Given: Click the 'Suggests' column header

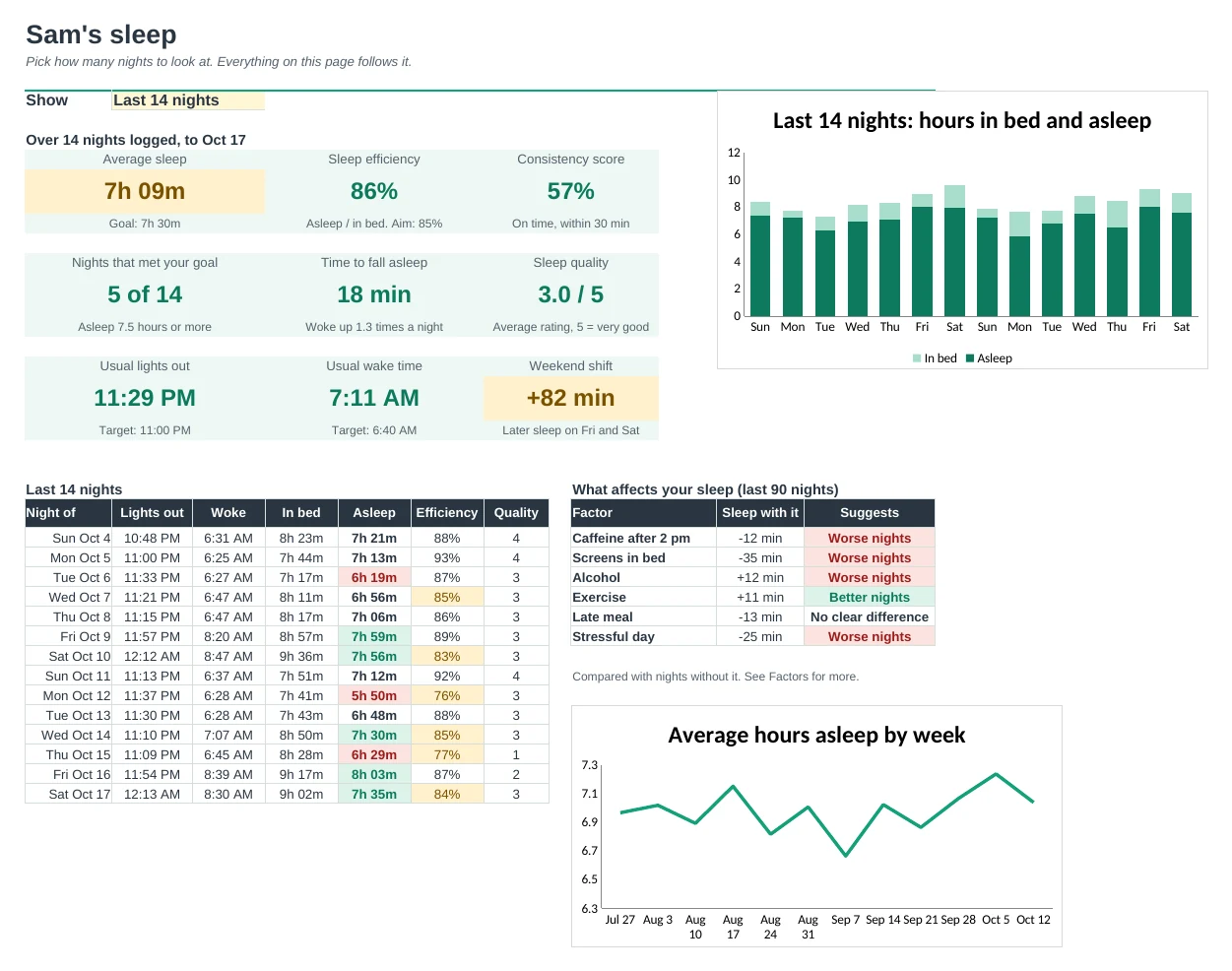Looking at the screenshot, I should click(x=870, y=513).
